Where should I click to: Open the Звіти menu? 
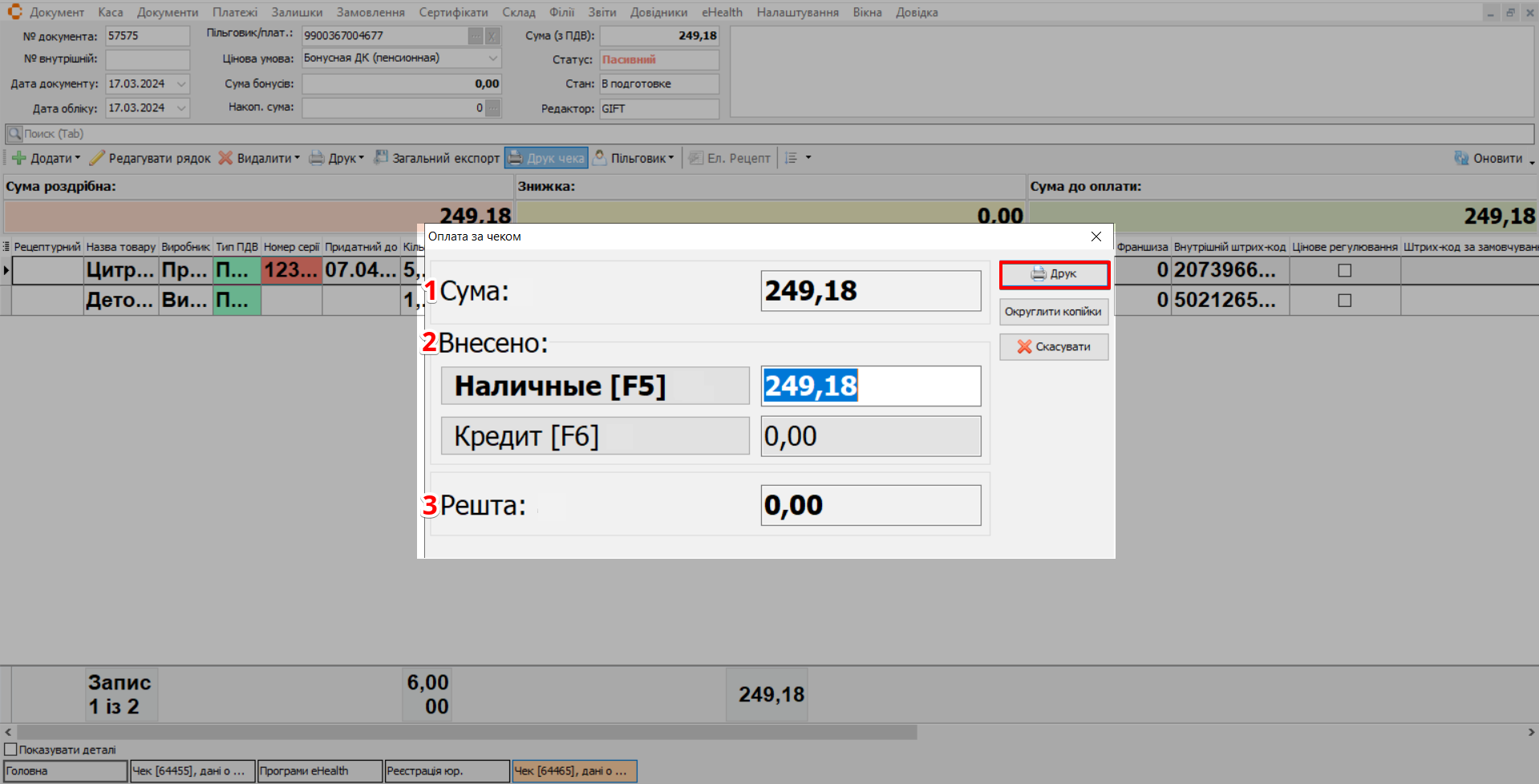point(601,12)
